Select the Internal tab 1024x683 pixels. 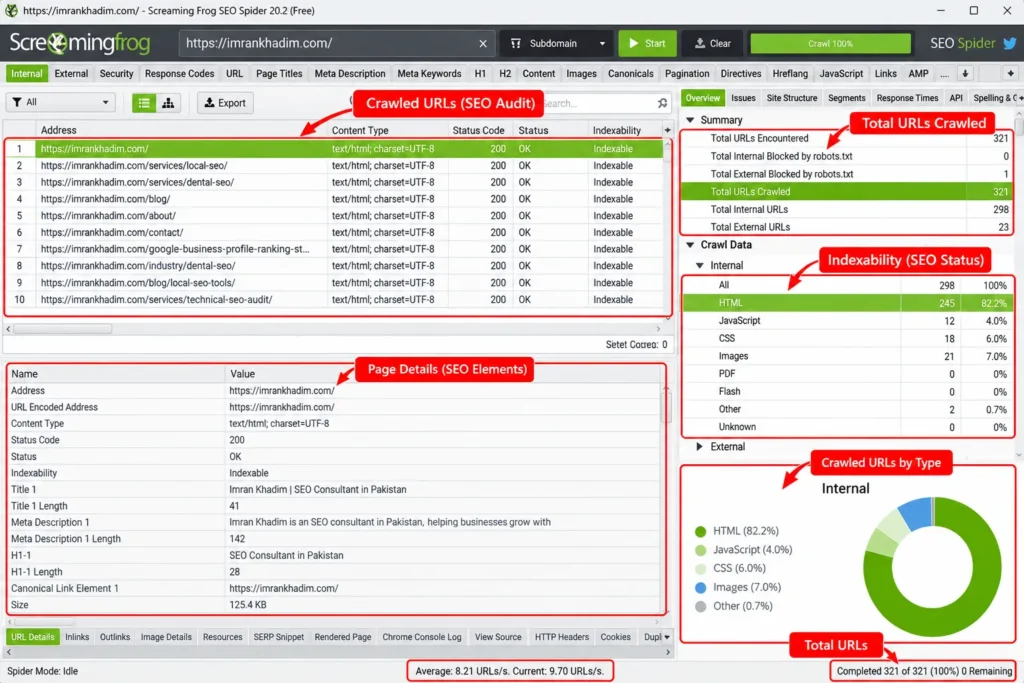27,74
